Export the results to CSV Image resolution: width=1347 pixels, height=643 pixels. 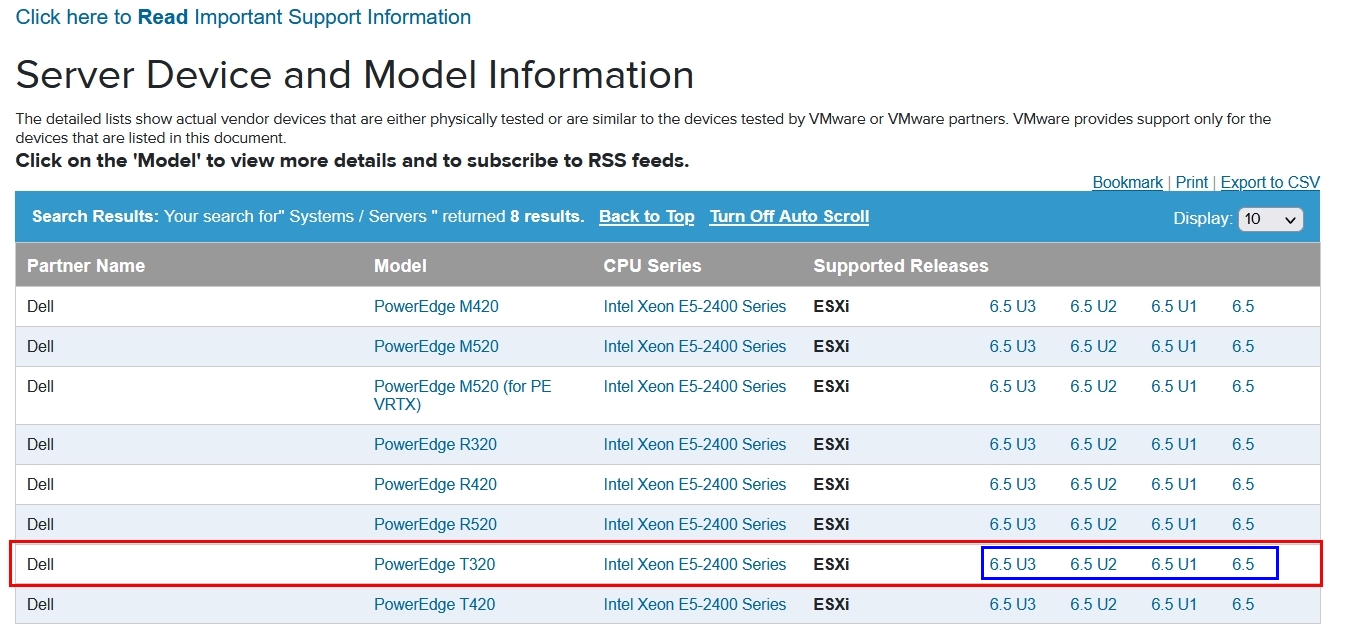click(1270, 182)
